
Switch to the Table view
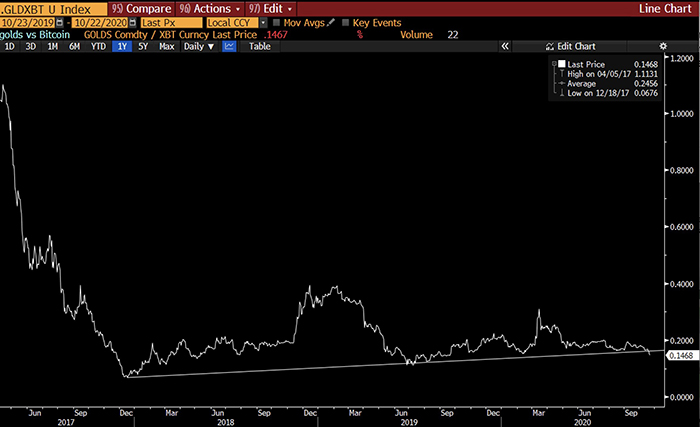[259, 46]
